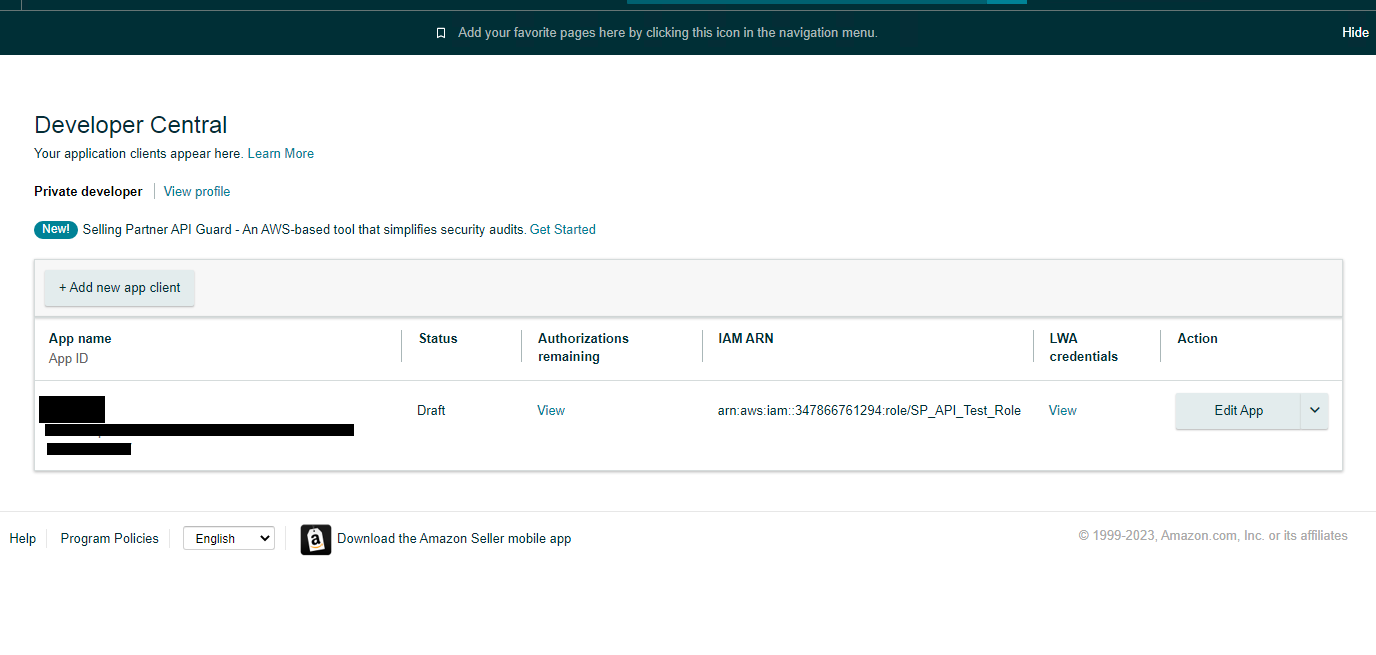This screenshot has height=655, width=1376.
Task: Click the Private developer label
Action: point(88,192)
